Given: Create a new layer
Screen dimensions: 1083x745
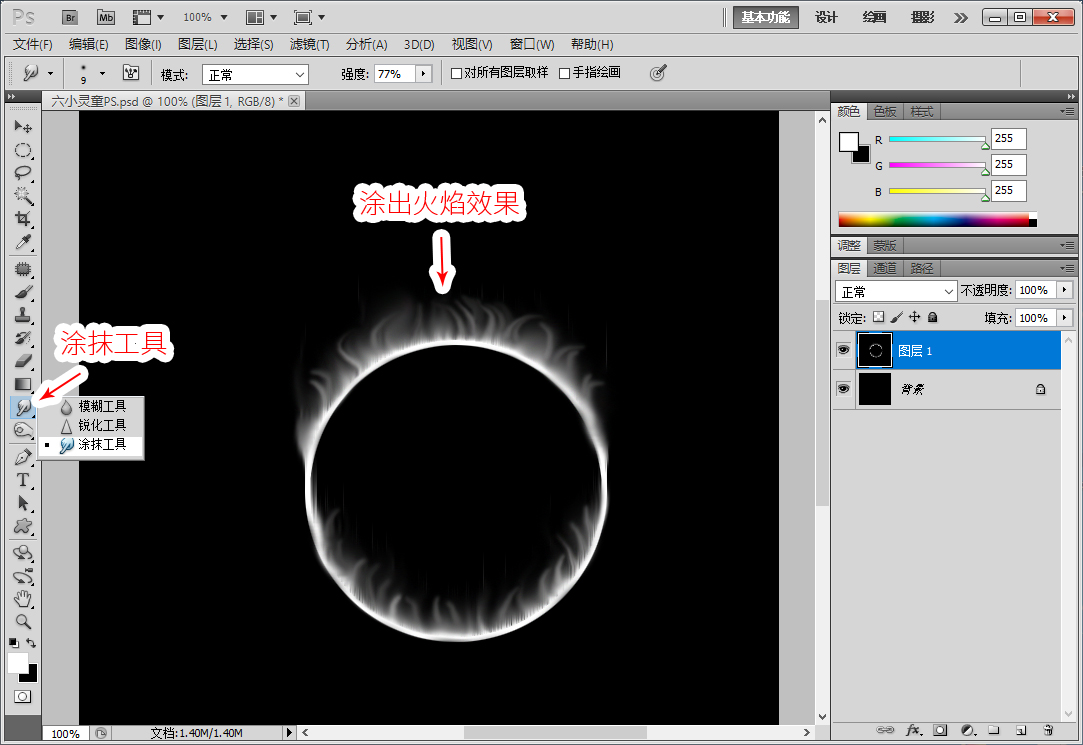Looking at the screenshot, I should [1021, 730].
